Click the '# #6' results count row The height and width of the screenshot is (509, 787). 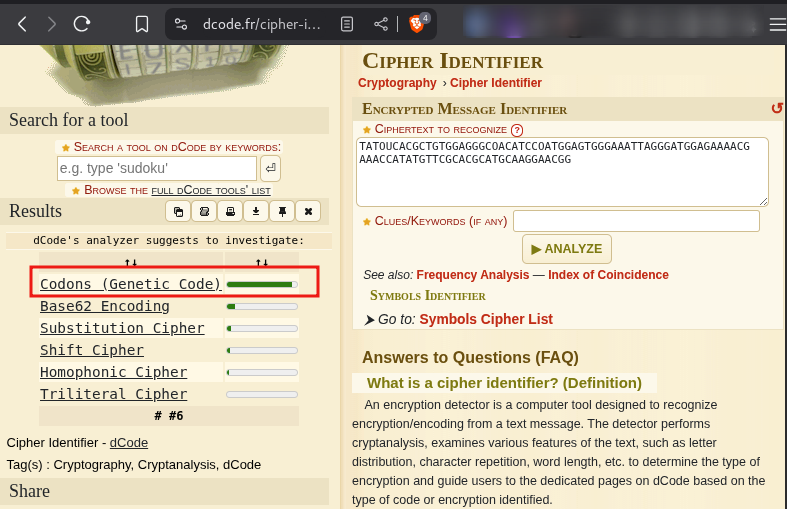coord(169,416)
